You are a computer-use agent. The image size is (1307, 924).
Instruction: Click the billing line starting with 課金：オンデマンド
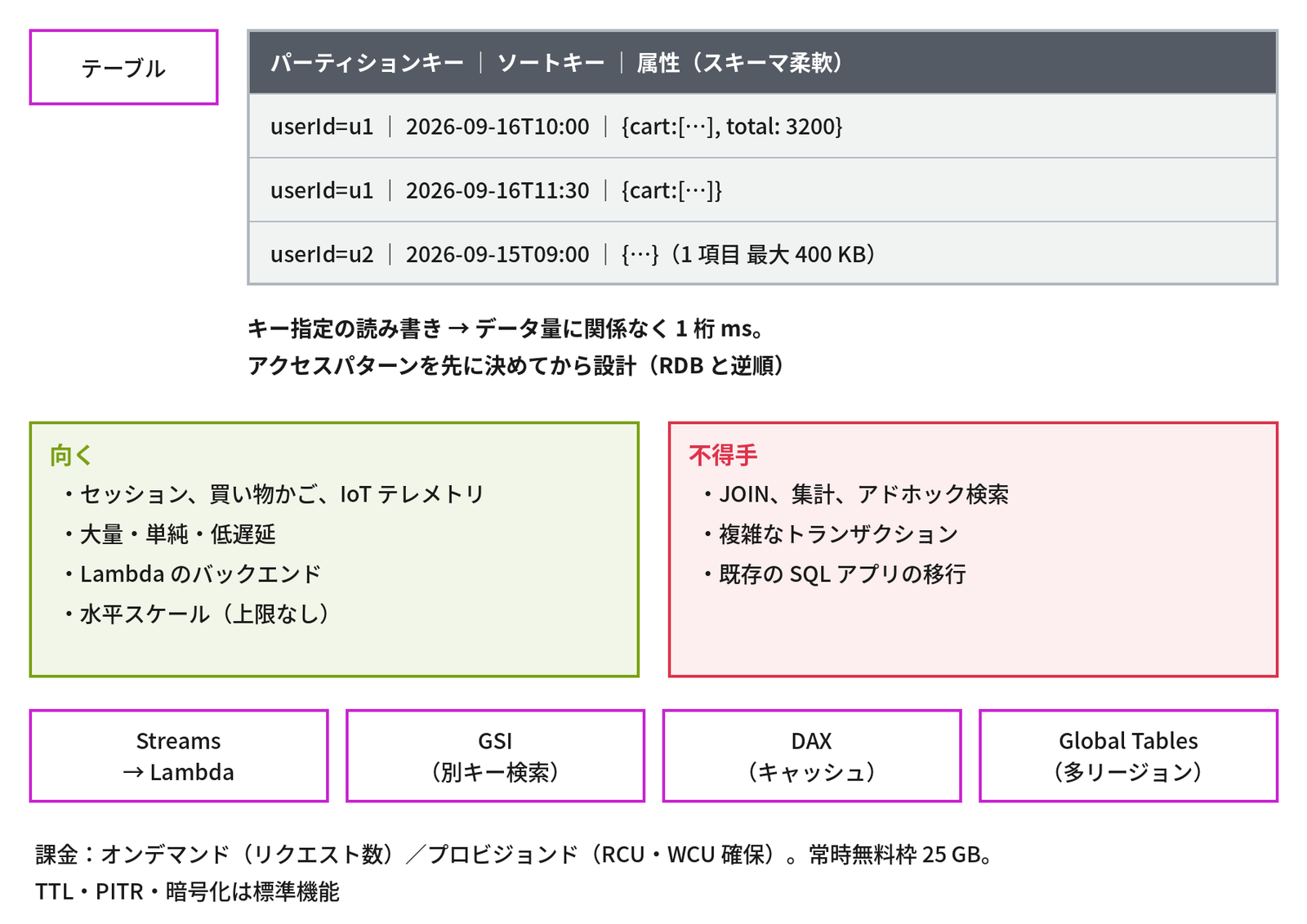515,855
